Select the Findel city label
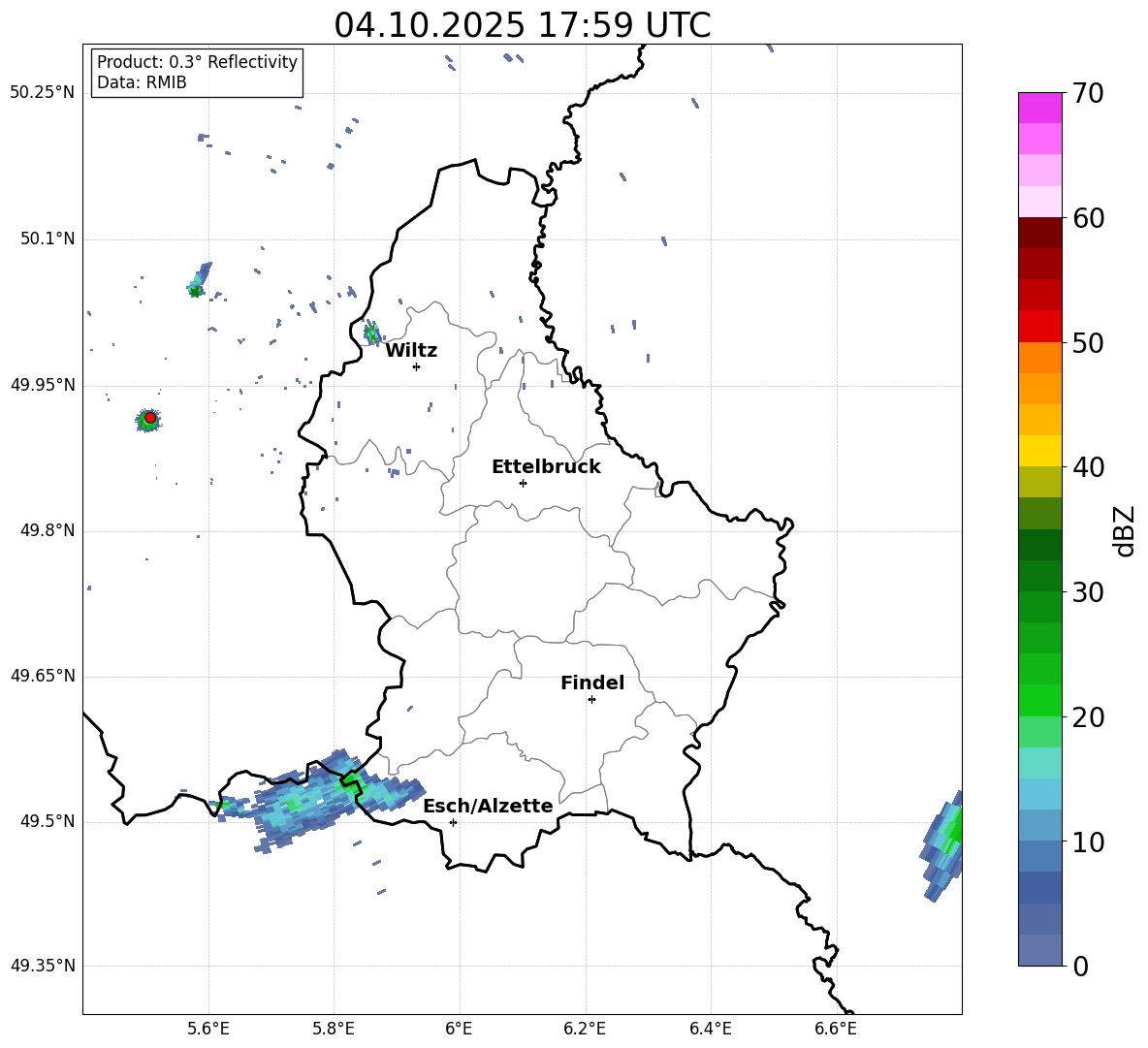This screenshot has width=1148, height=1048. [592, 683]
